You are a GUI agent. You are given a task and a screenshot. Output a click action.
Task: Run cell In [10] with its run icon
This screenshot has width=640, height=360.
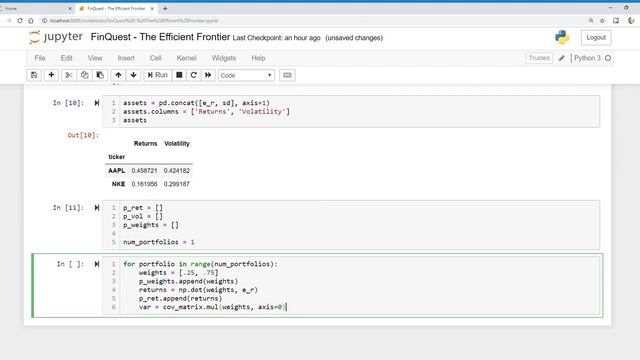pyautogui.click(x=97, y=103)
